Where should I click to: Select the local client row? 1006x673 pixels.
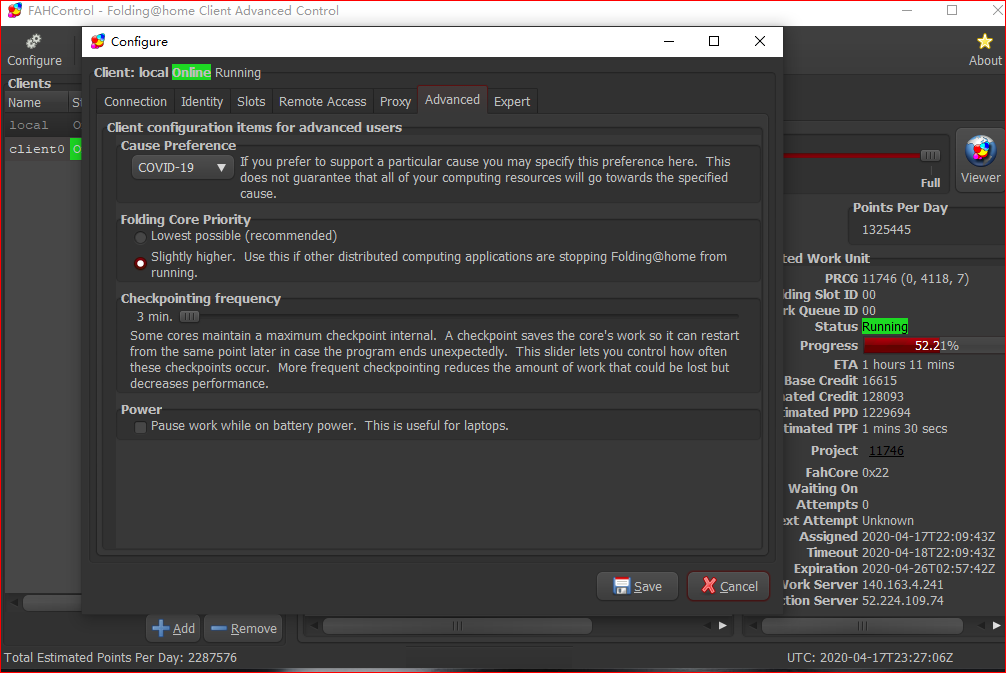43,125
